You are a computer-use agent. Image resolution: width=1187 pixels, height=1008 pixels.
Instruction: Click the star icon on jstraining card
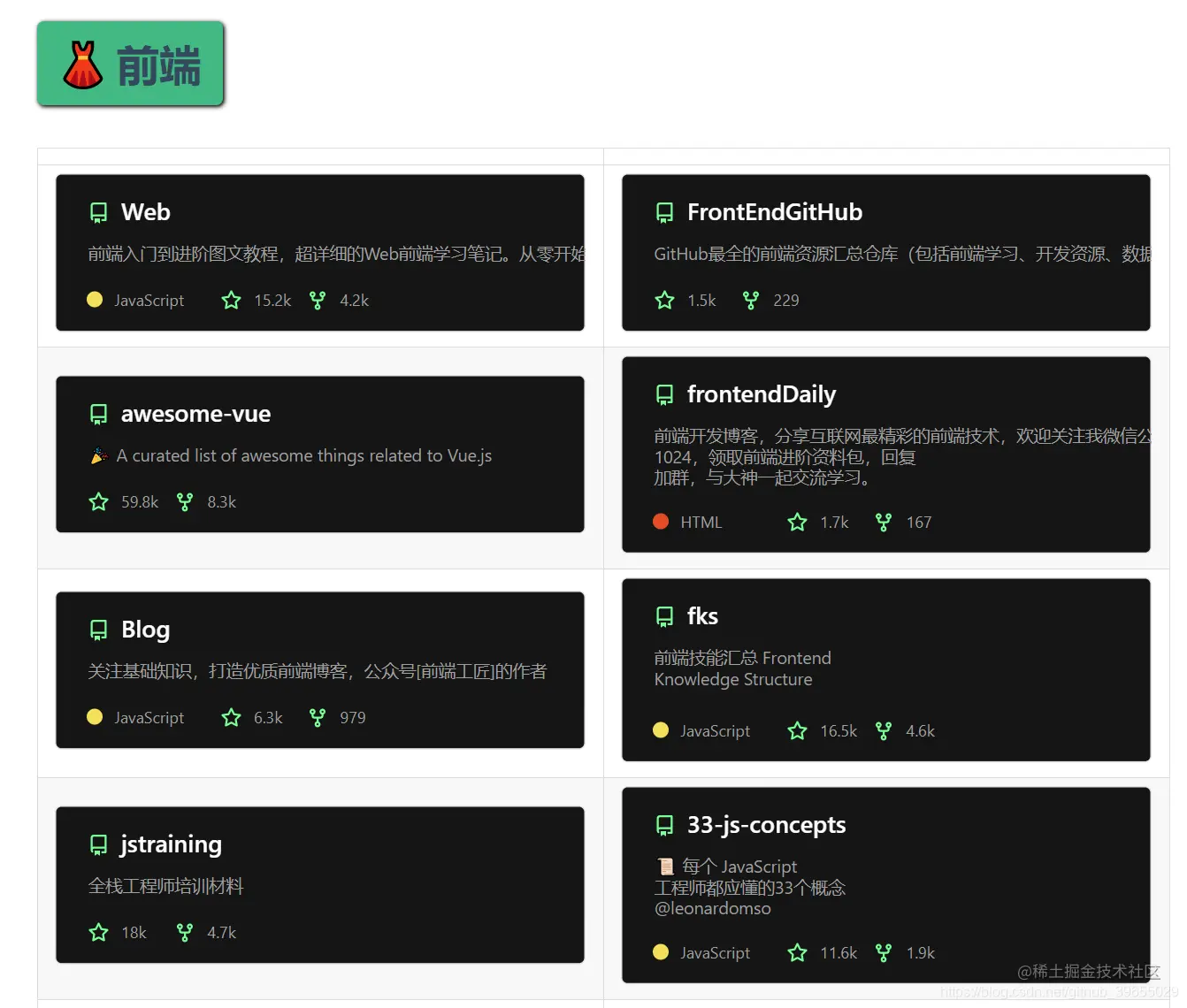[98, 933]
